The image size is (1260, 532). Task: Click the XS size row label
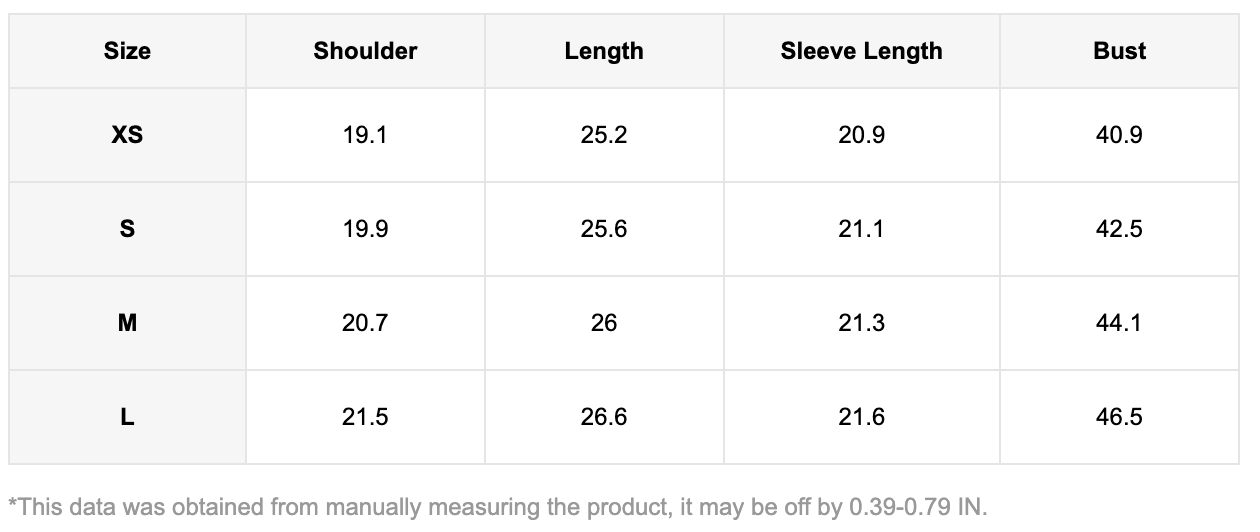tap(127, 135)
